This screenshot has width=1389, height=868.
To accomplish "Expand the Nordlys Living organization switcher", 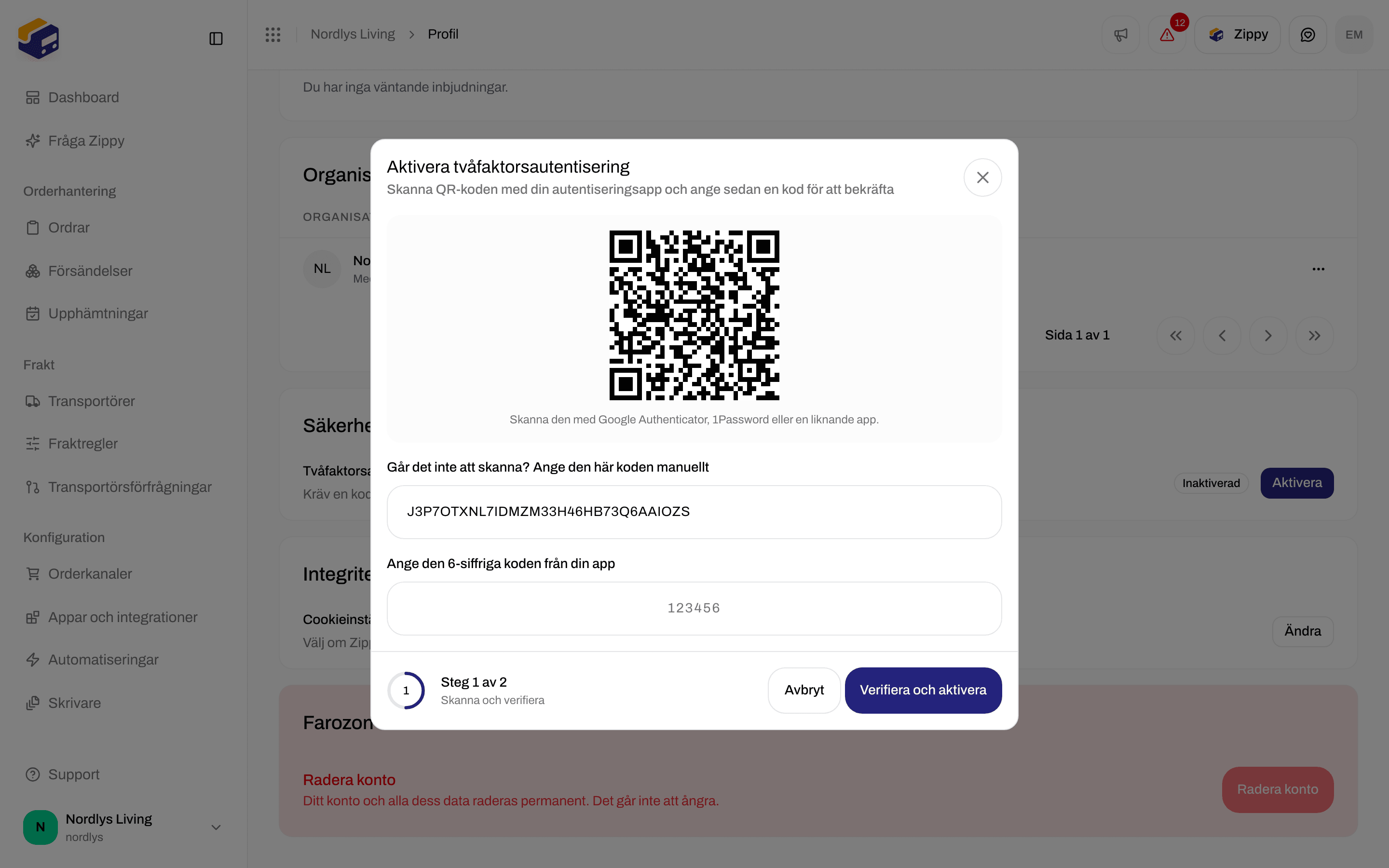I will tap(123, 827).
